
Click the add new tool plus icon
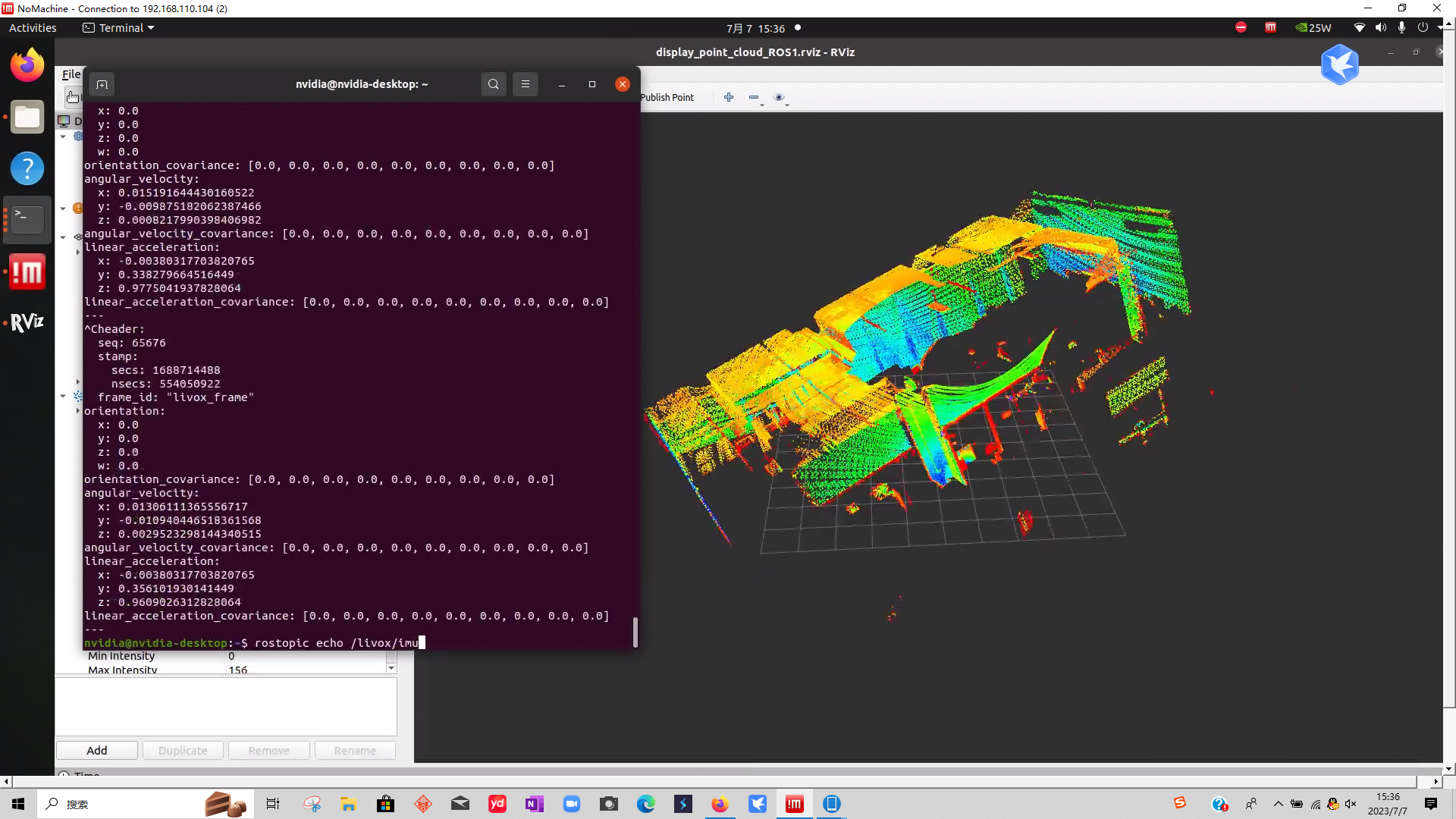coord(728,97)
